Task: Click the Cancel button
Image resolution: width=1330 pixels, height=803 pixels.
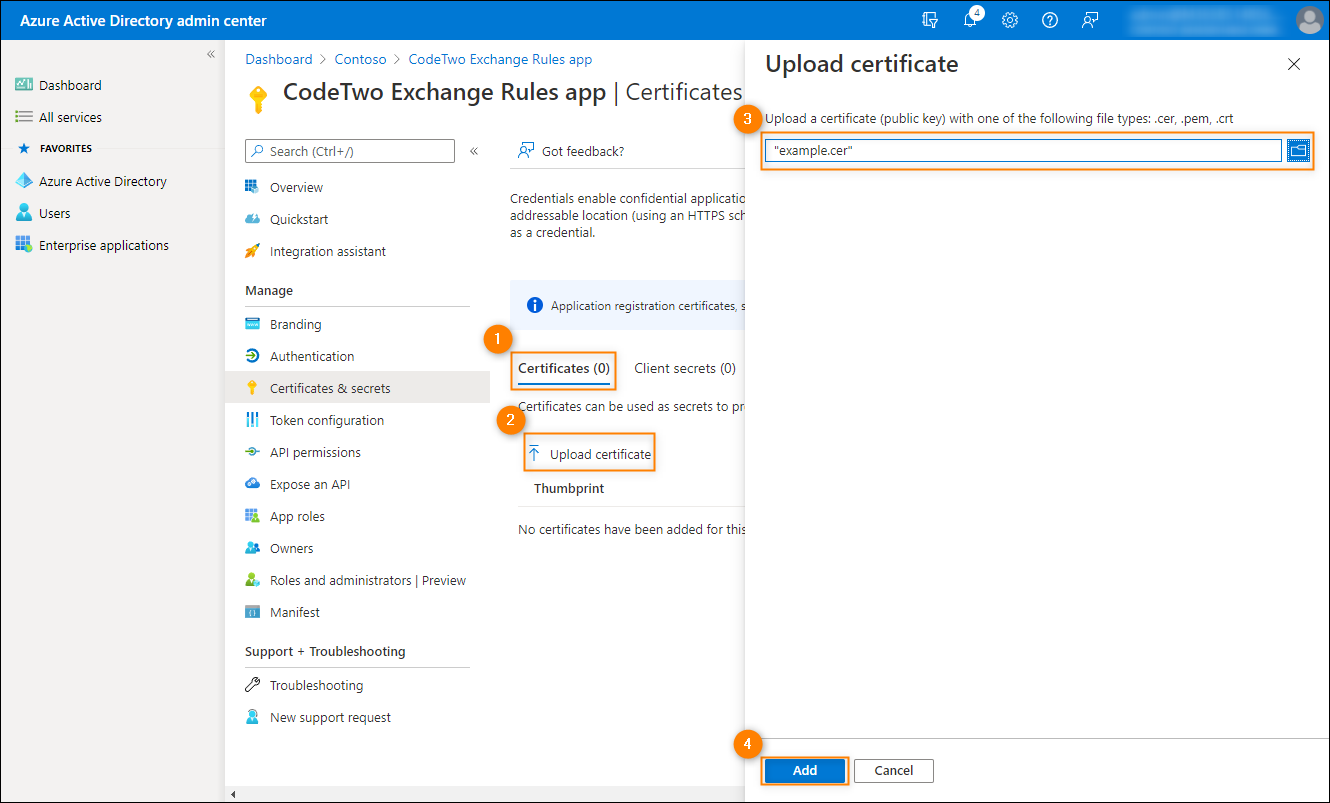Action: coord(894,770)
